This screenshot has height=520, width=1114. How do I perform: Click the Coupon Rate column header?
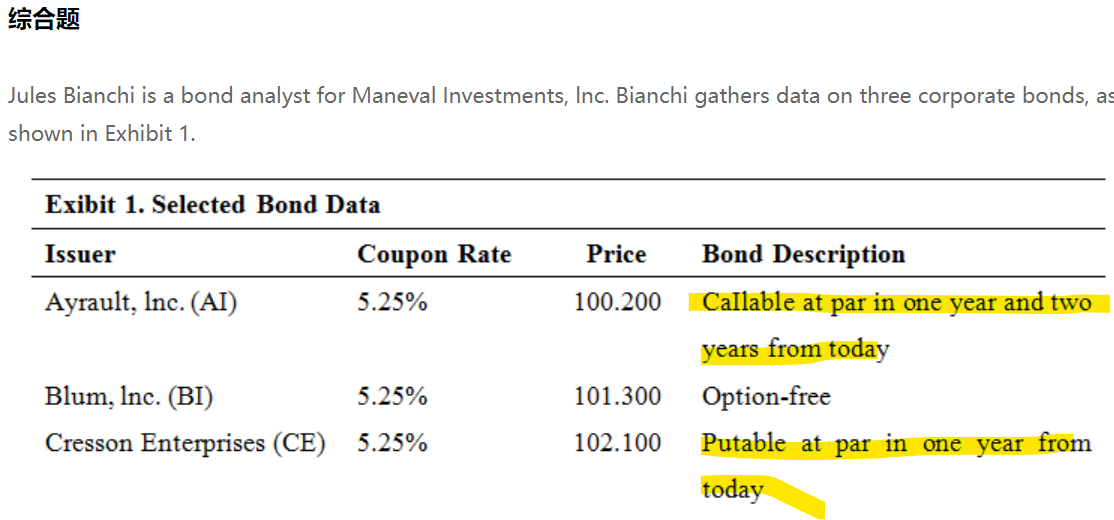pos(434,255)
